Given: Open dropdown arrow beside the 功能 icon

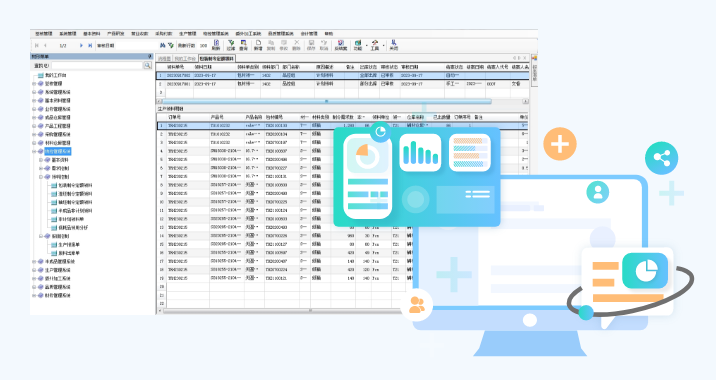Looking at the screenshot, I should point(366,46).
